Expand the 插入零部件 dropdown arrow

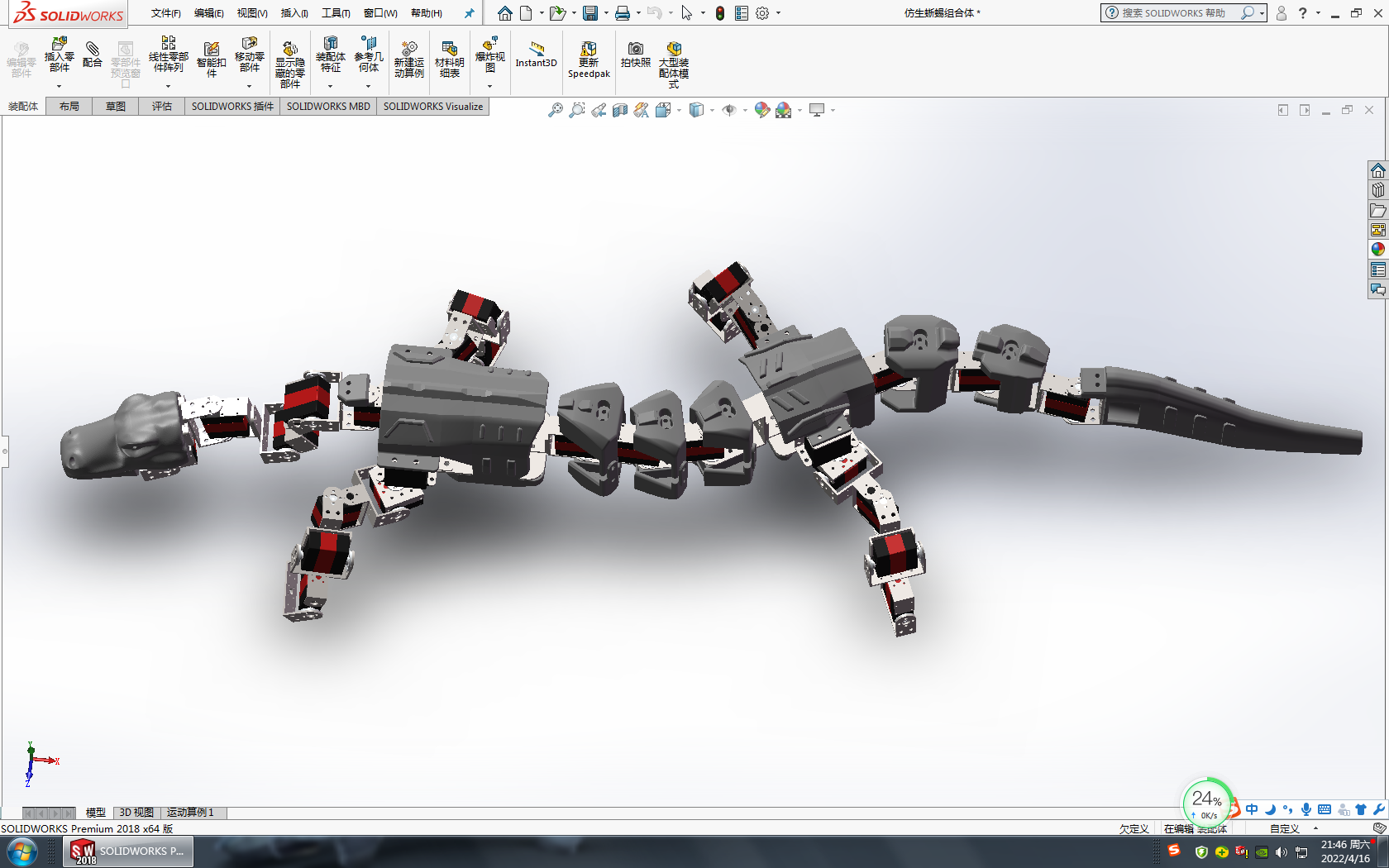click(59, 86)
